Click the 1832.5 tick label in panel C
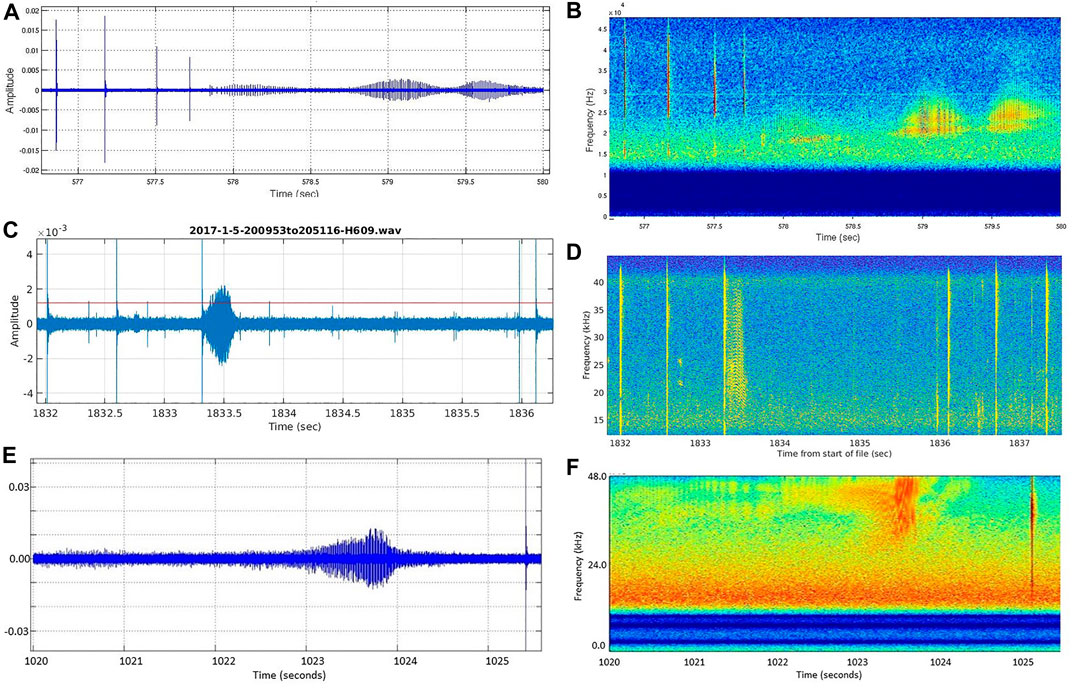 pos(105,414)
